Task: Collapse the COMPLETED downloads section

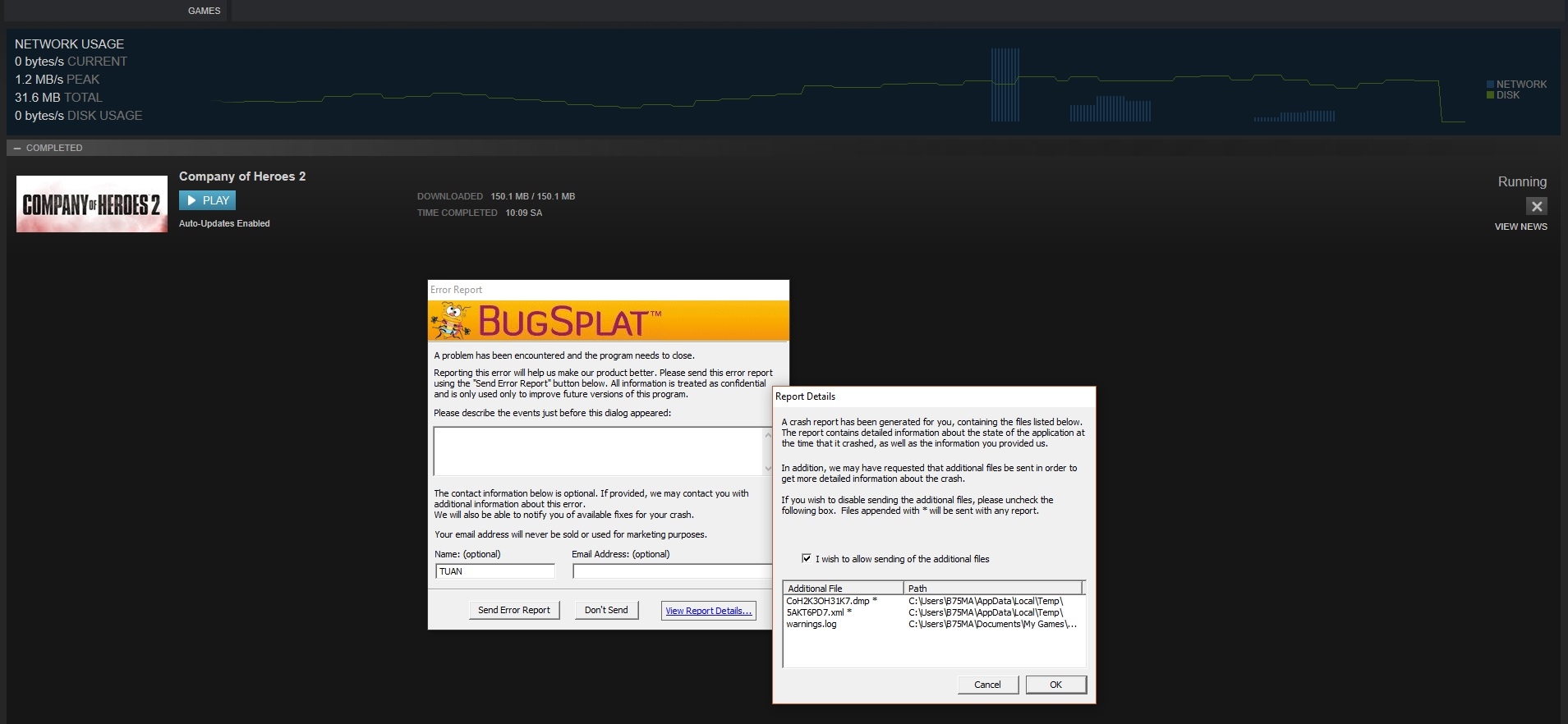Action: coord(17,148)
